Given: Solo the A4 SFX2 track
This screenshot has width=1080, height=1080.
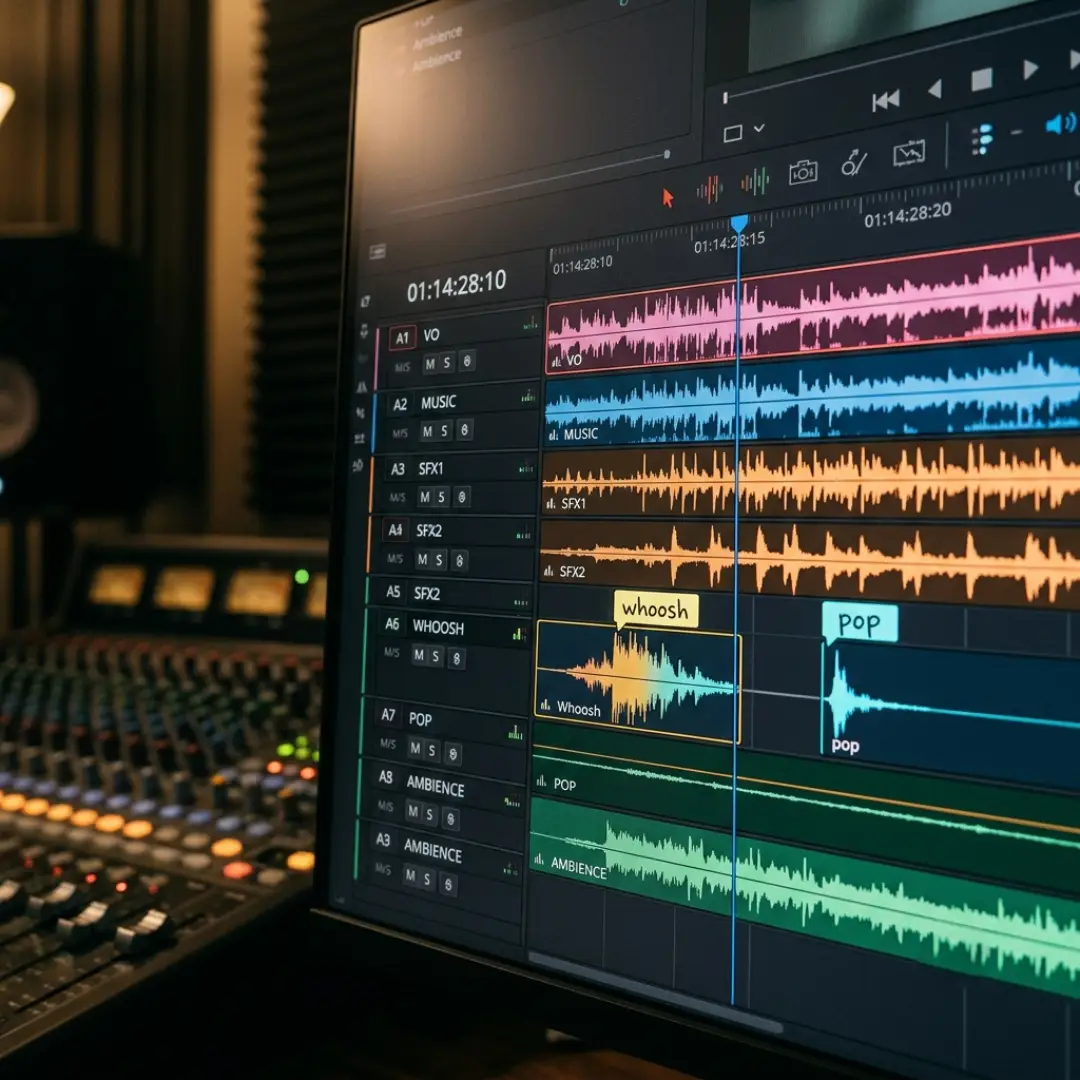Looking at the screenshot, I should click(x=439, y=561).
